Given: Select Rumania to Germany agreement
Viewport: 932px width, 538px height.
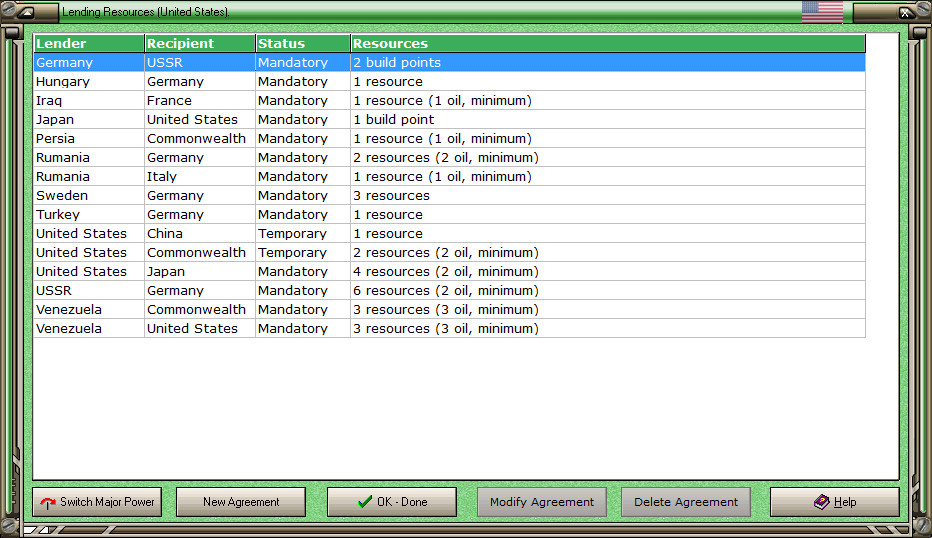Looking at the screenshot, I should click(449, 158).
